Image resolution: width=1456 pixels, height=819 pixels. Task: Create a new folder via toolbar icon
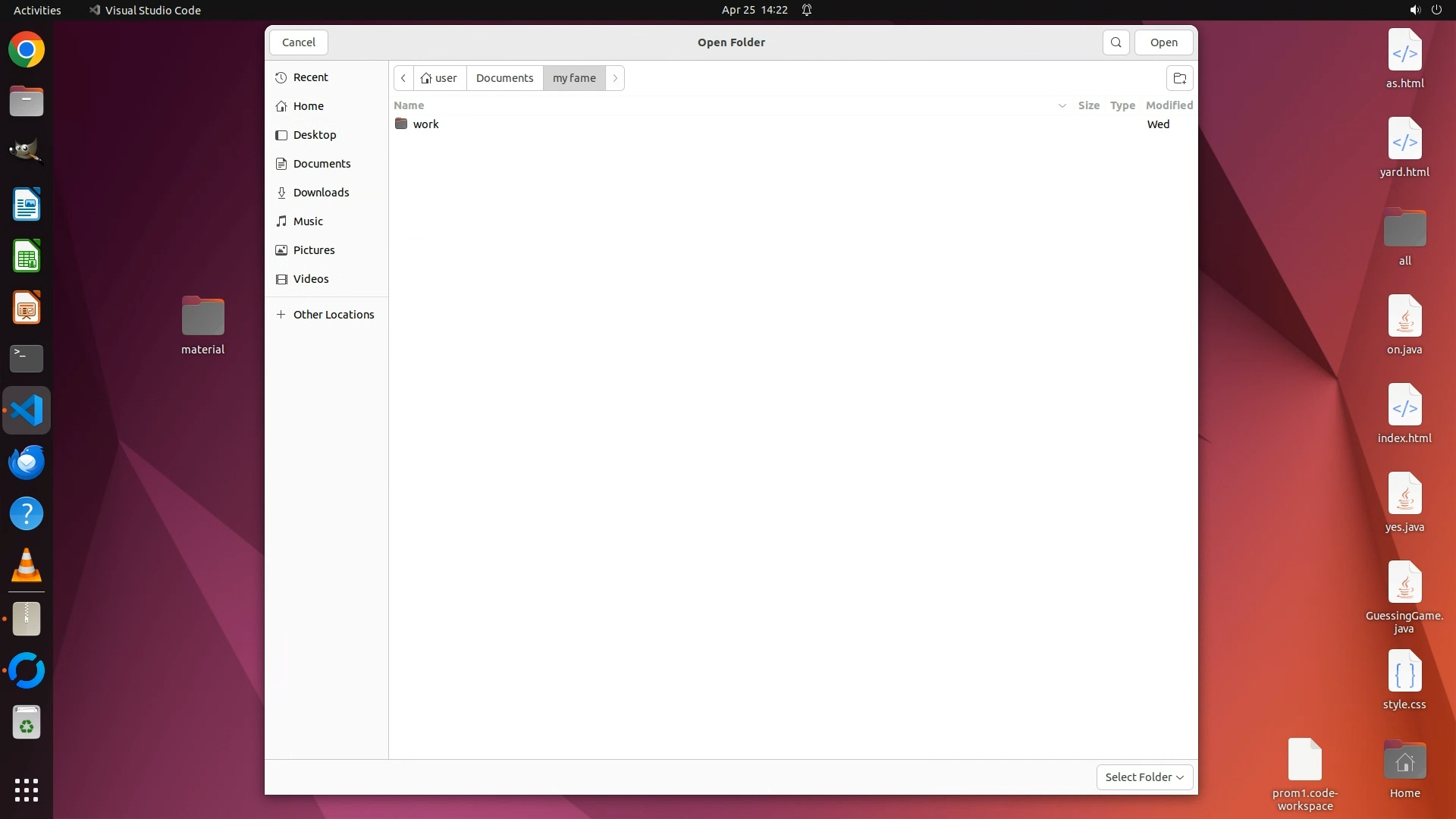pos(1179,78)
